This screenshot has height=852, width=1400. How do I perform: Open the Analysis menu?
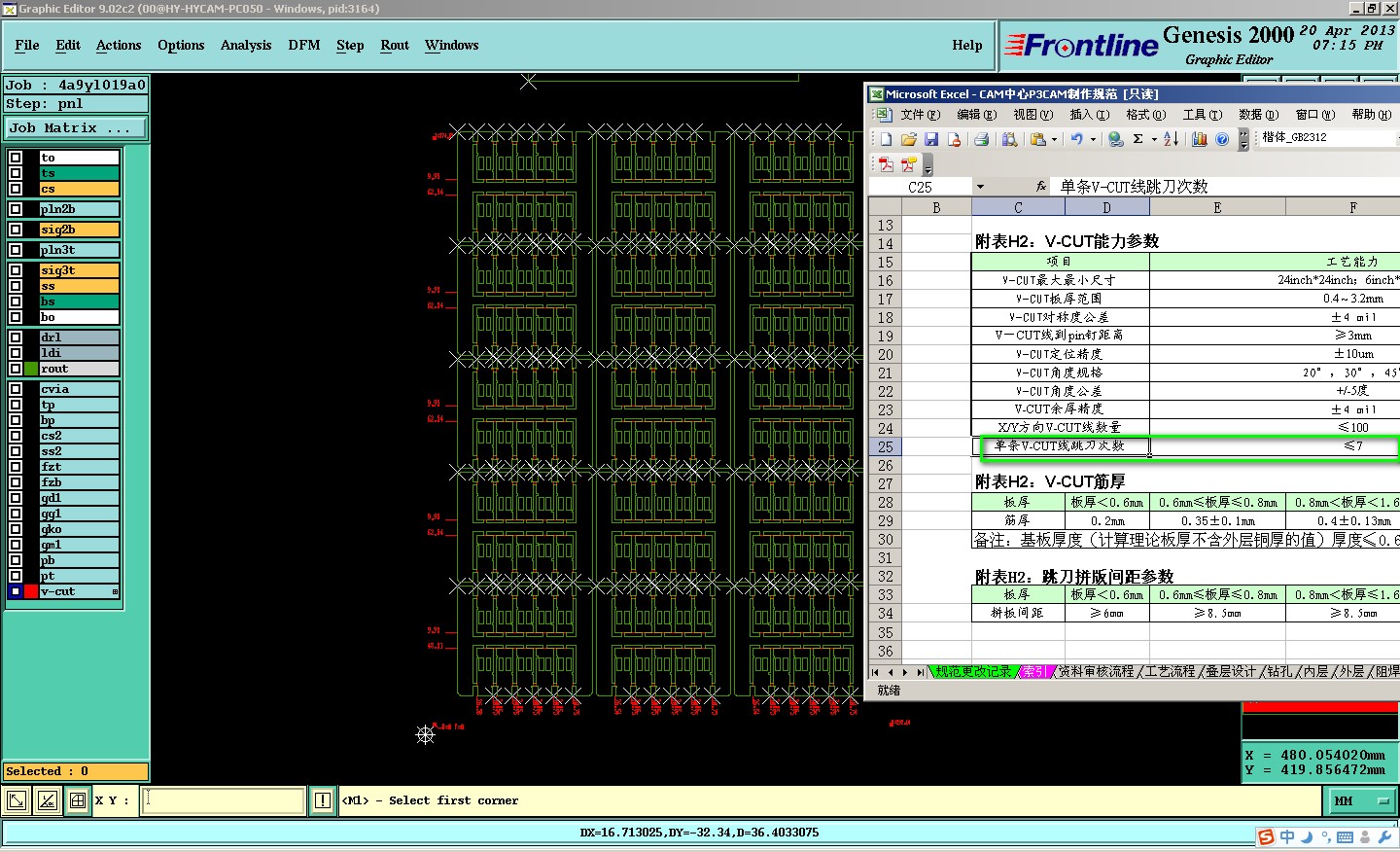click(246, 46)
